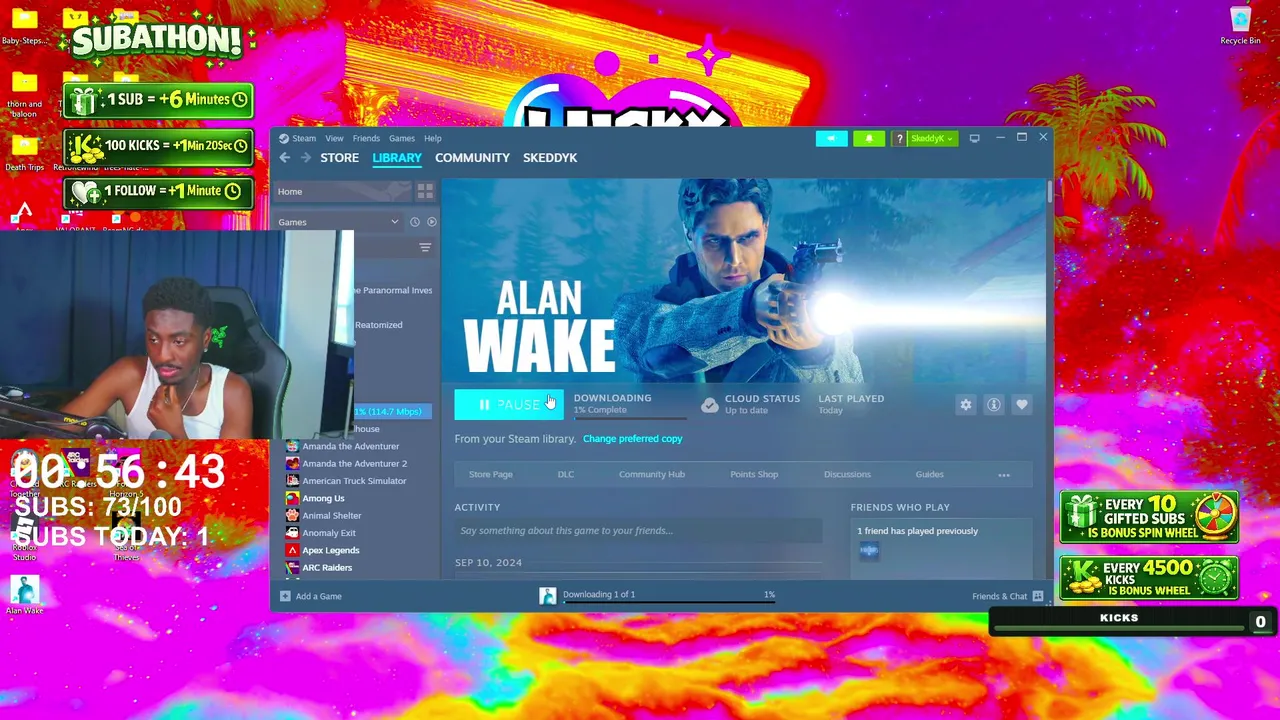
Task: Click the Add a Game plus icon
Action: coord(285,597)
